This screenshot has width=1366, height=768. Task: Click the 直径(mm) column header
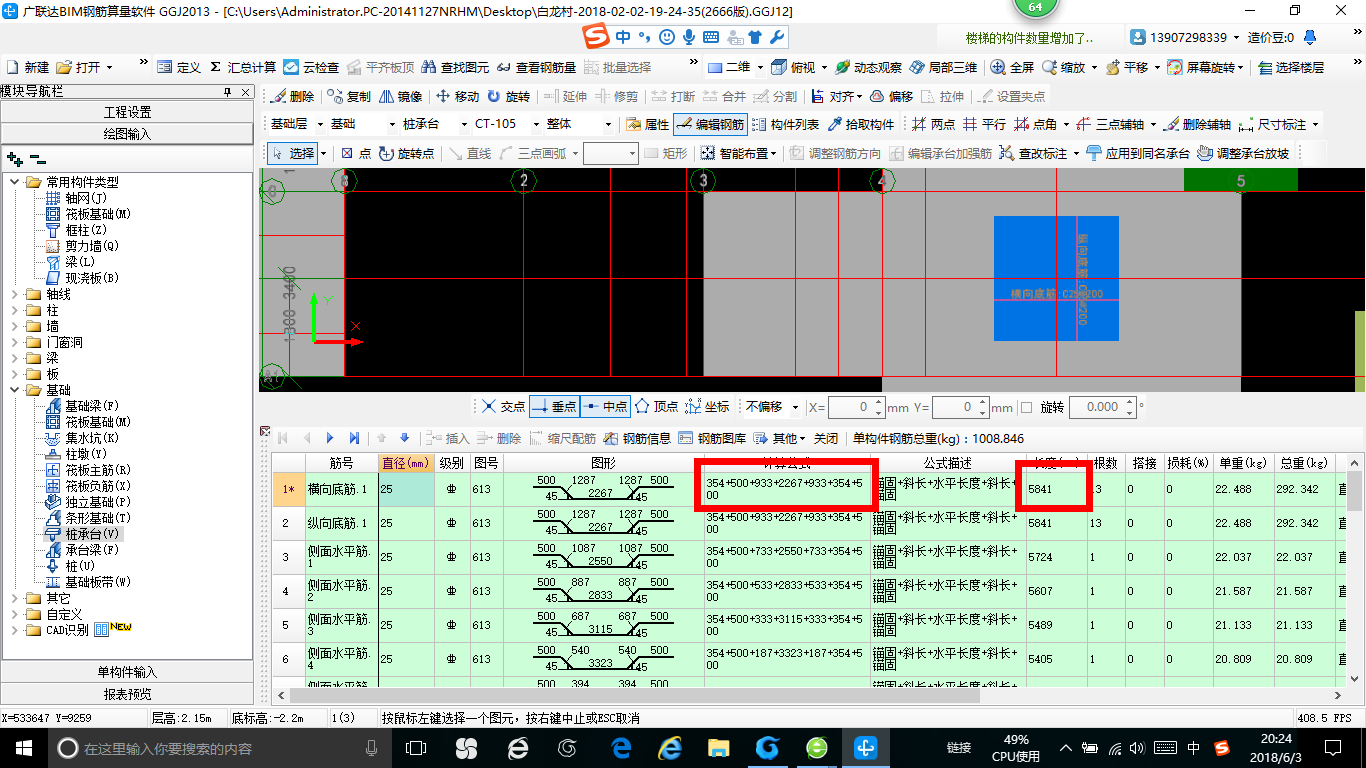tap(405, 463)
